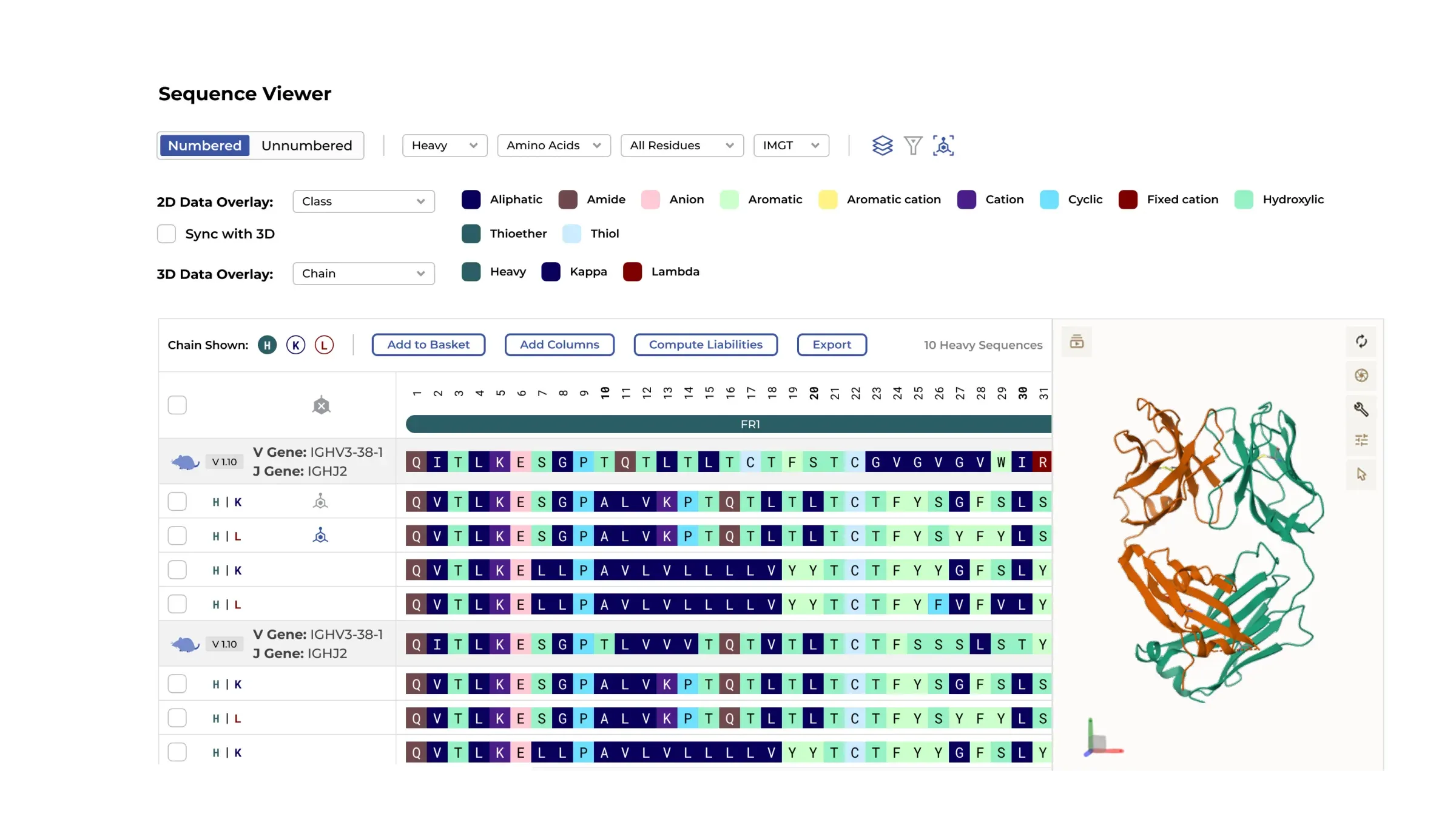The height and width of the screenshot is (819, 1456).
Task: Show the H chain circle
Action: (267, 345)
